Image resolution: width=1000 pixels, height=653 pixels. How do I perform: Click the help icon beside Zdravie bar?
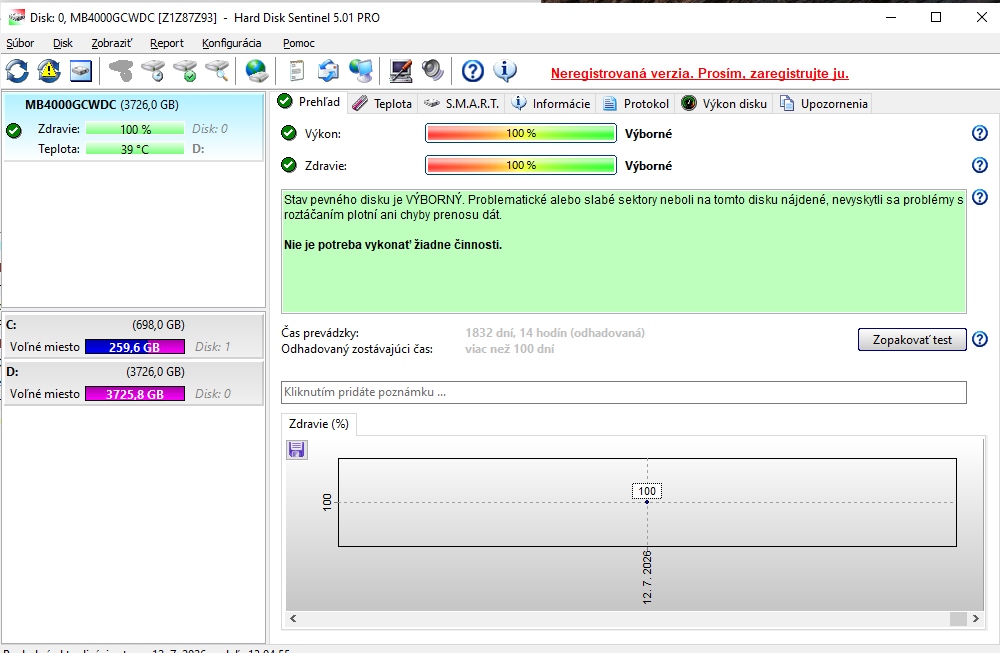(x=980, y=165)
